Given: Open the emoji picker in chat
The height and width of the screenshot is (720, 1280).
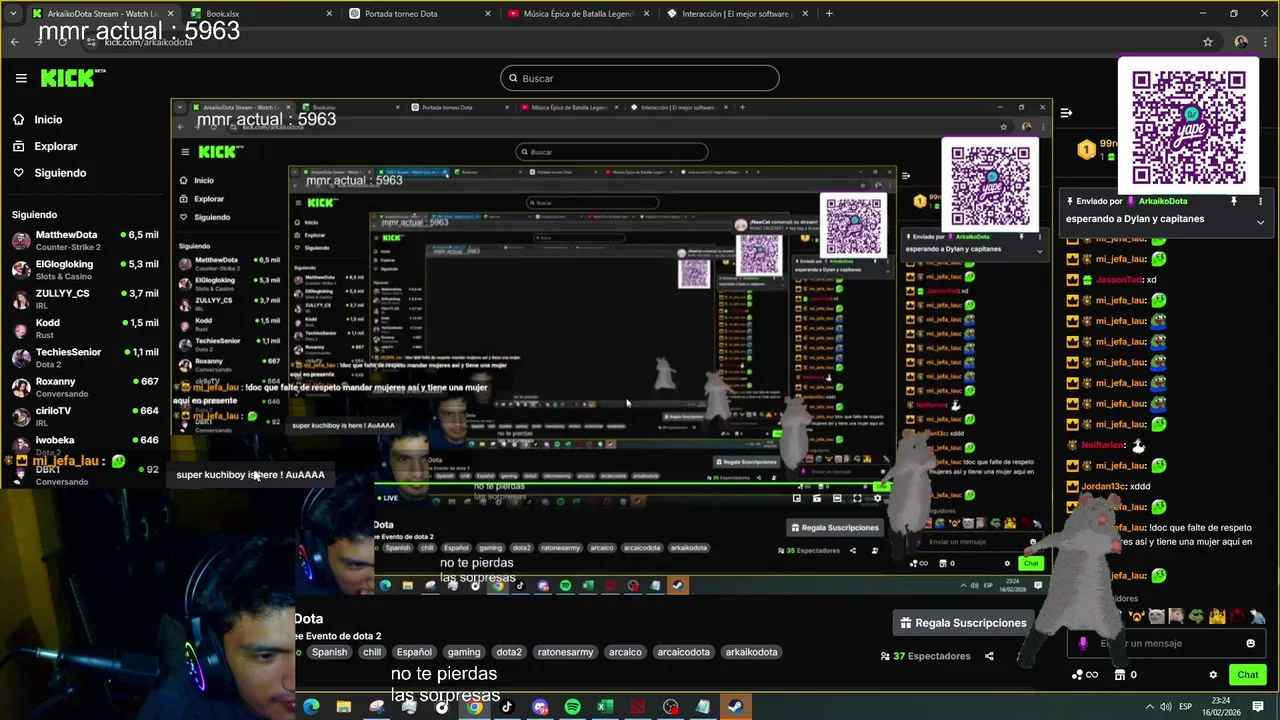Looking at the screenshot, I should (1250, 643).
